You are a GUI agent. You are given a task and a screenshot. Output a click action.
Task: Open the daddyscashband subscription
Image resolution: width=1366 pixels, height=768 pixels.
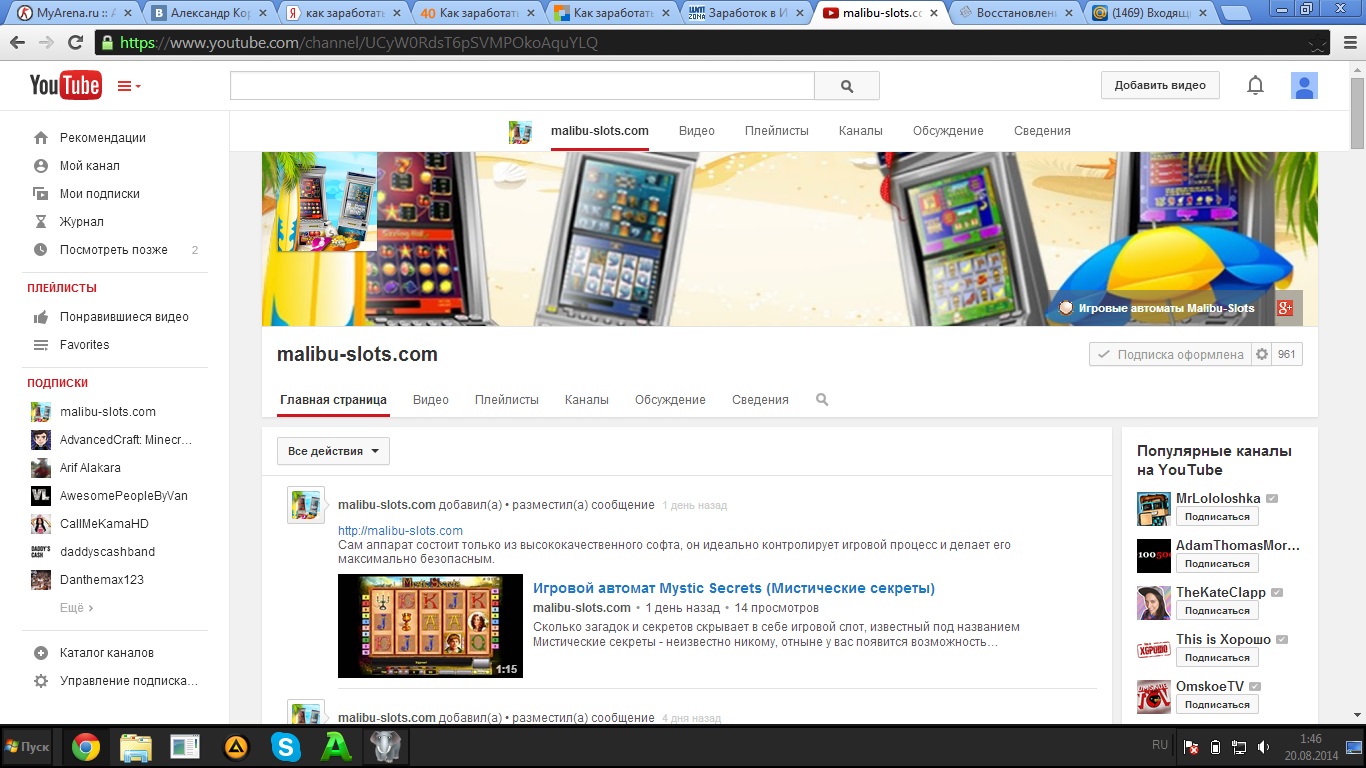(x=107, y=552)
